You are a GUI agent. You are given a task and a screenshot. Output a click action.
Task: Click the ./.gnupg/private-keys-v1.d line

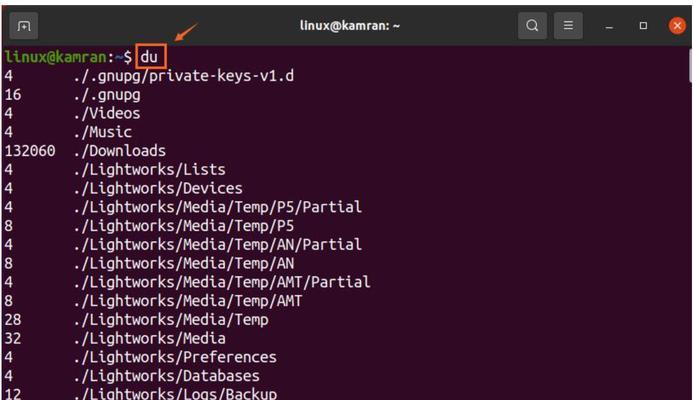(149, 76)
